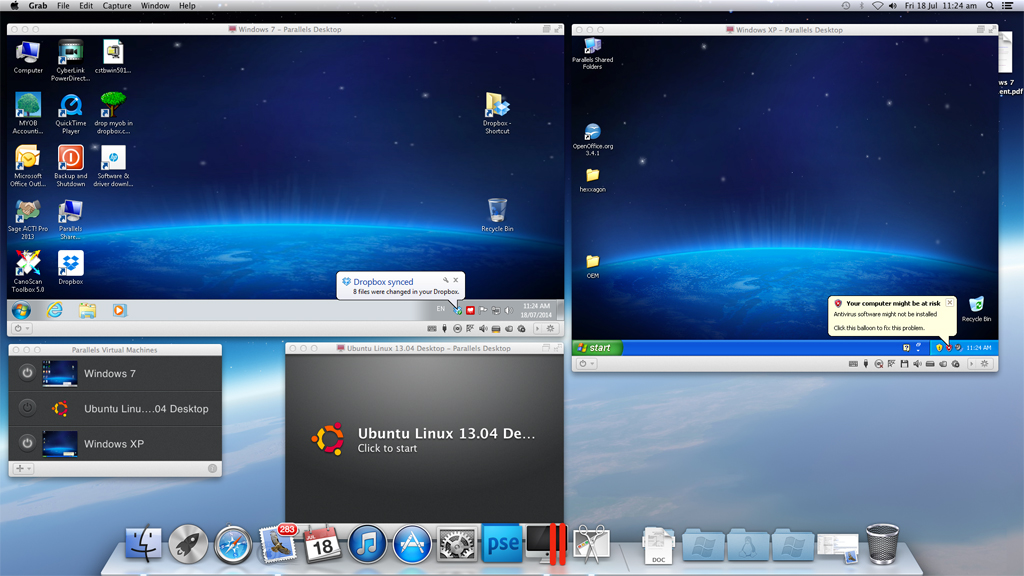The height and width of the screenshot is (576, 1024).
Task: Click "Click this balloon to fix this problem" text
Action: pyautogui.click(x=879, y=328)
